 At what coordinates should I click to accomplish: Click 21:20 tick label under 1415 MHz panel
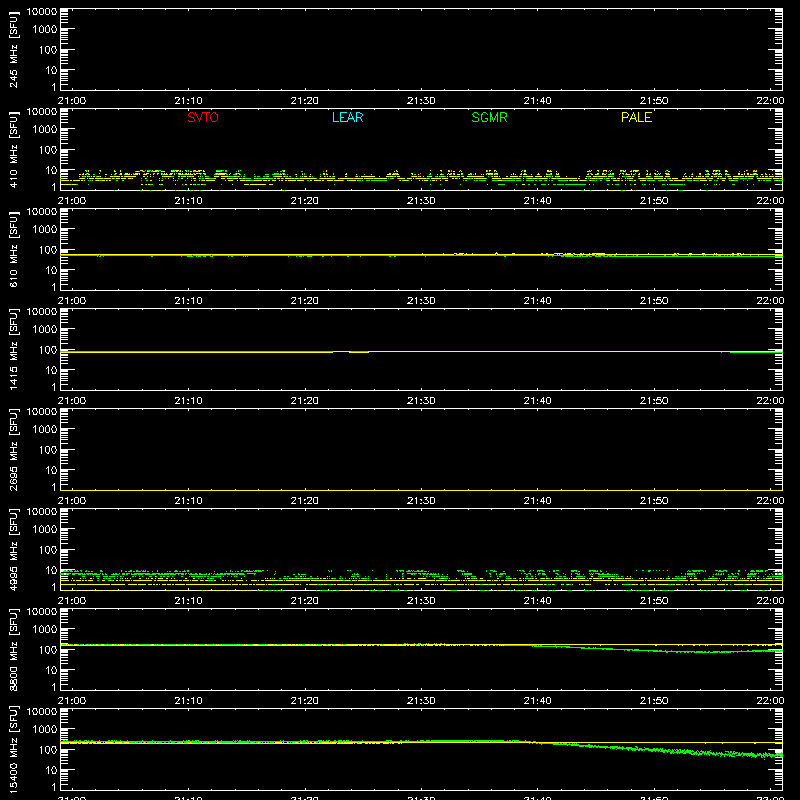(x=305, y=401)
